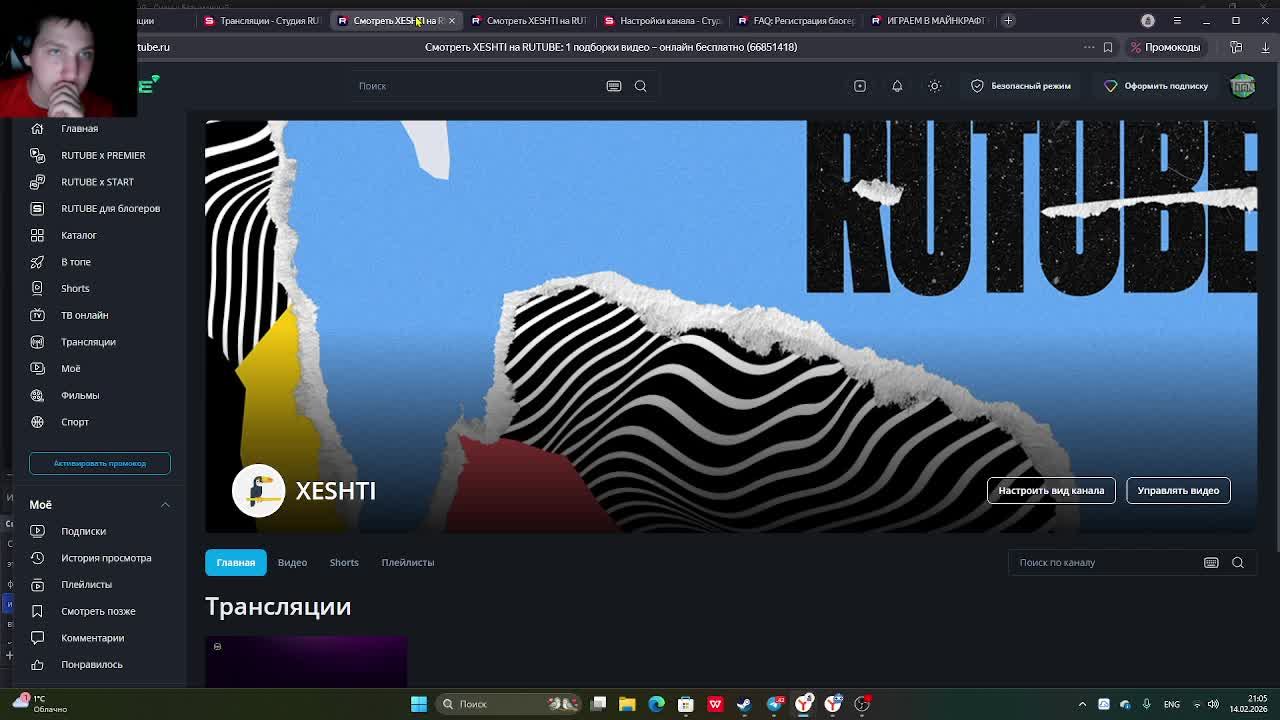1280x720 pixels.
Task: Collapse the Моё section chevron
Action: click(165, 505)
